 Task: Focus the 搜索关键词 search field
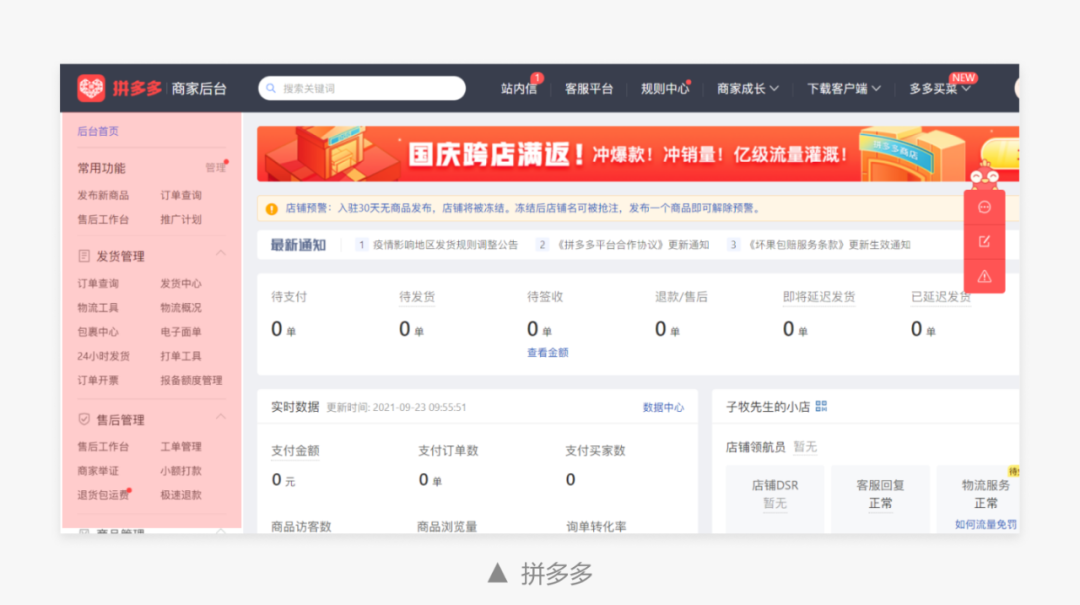[x=362, y=88]
